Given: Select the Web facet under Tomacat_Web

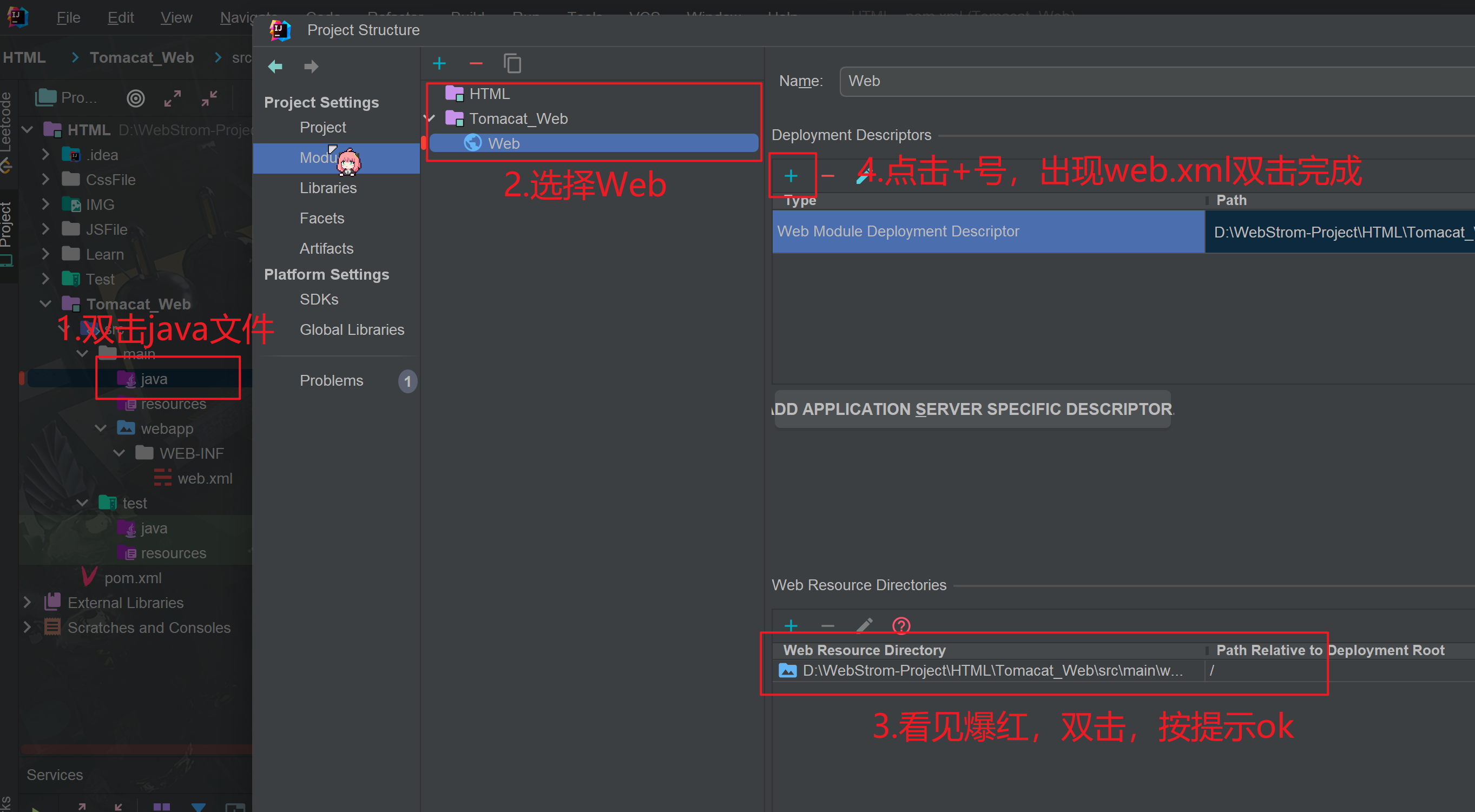Looking at the screenshot, I should tap(594, 143).
